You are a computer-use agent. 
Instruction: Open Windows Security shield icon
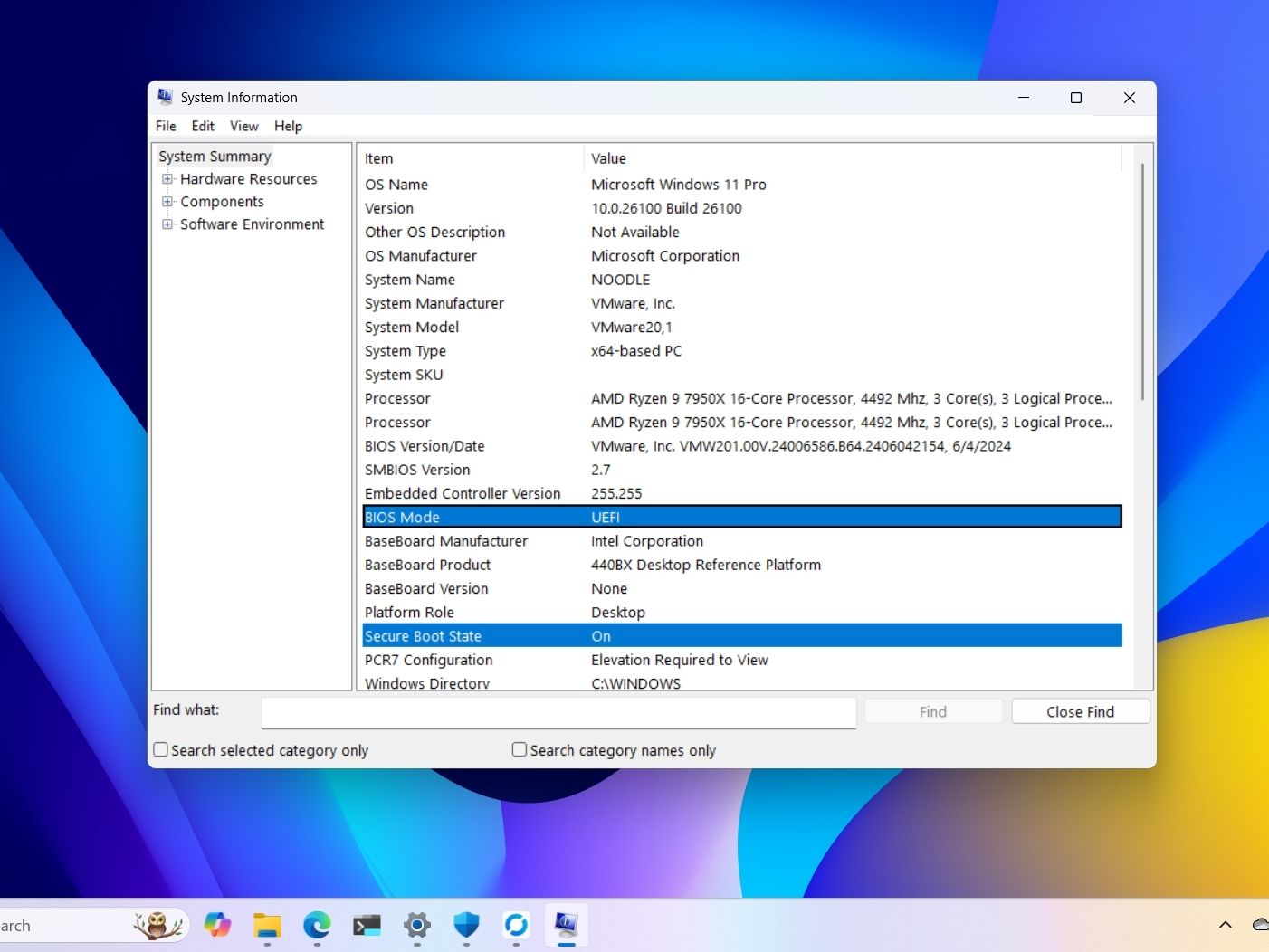(466, 925)
